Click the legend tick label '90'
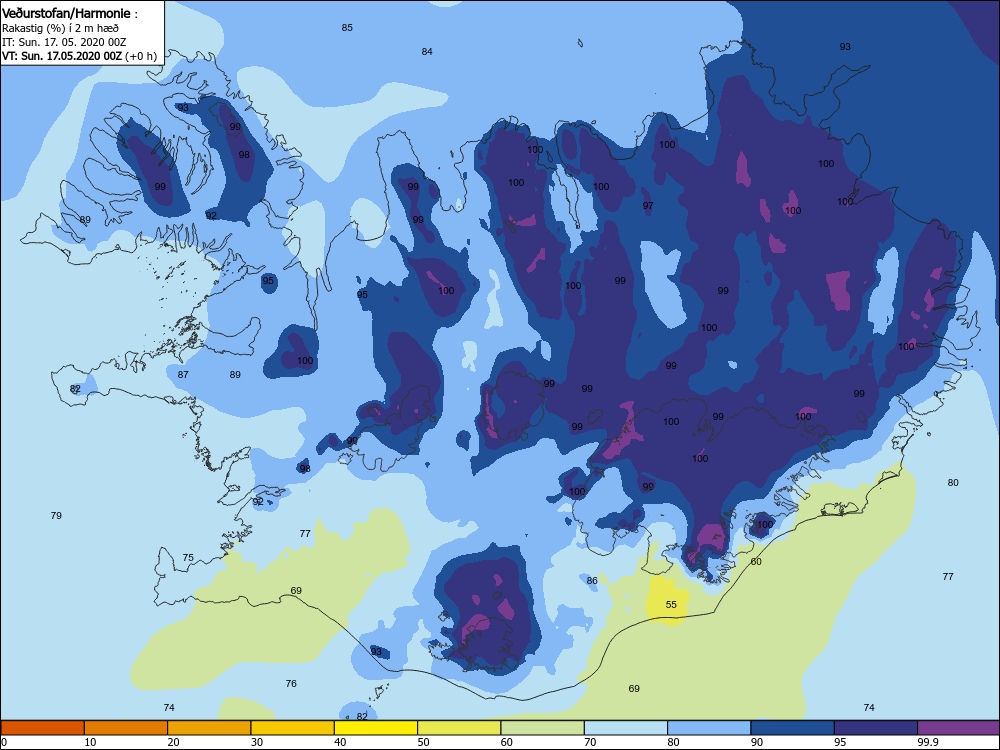Viewport: 1000px width, 750px height. tap(757, 742)
